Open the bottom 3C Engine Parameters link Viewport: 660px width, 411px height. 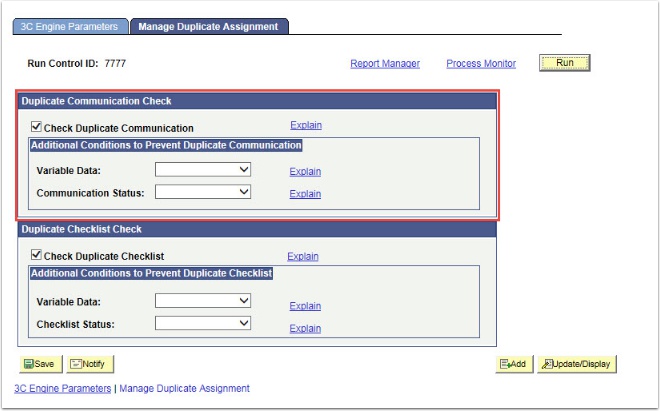(x=62, y=388)
